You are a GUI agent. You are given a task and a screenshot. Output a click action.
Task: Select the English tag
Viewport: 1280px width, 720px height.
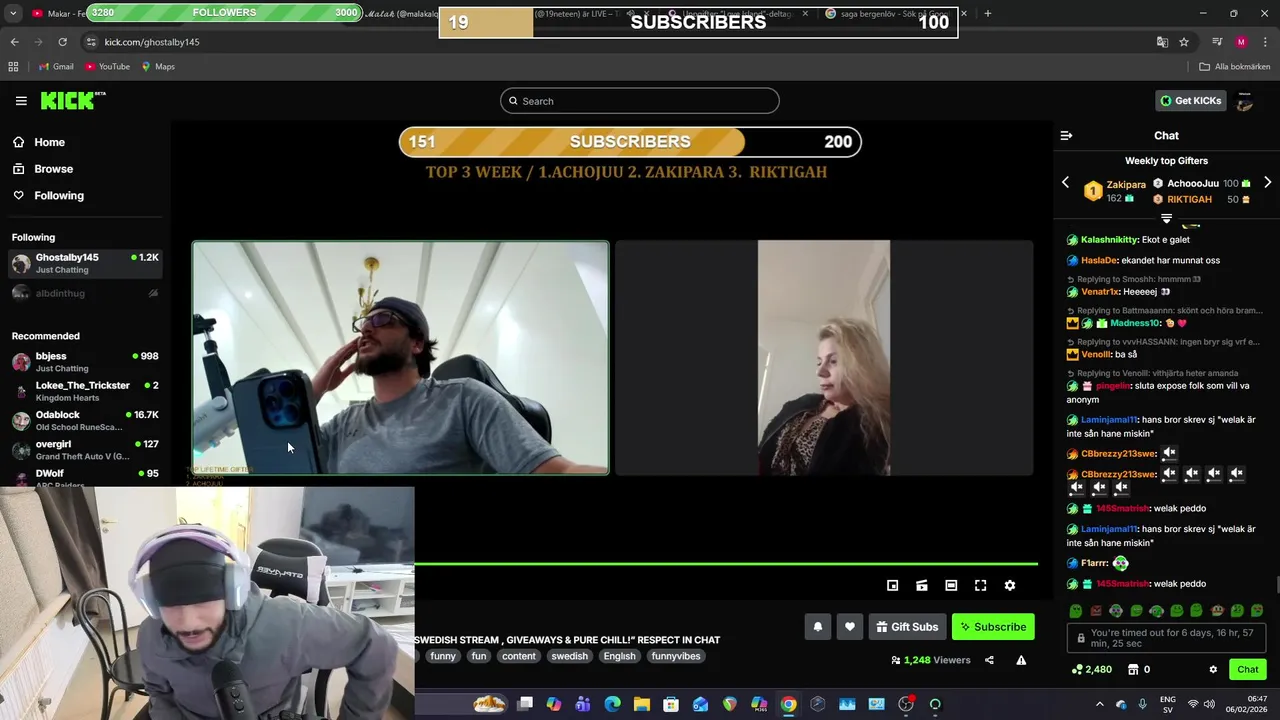(619, 656)
